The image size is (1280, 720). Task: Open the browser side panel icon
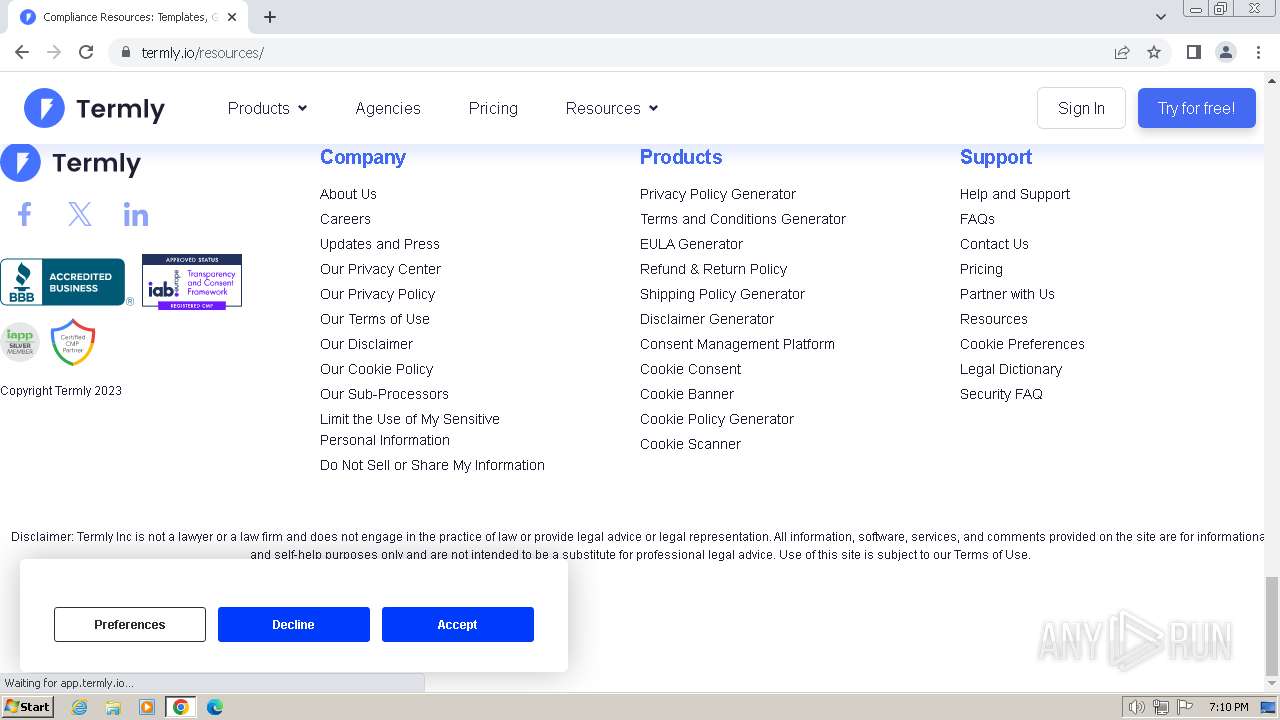tap(1193, 52)
